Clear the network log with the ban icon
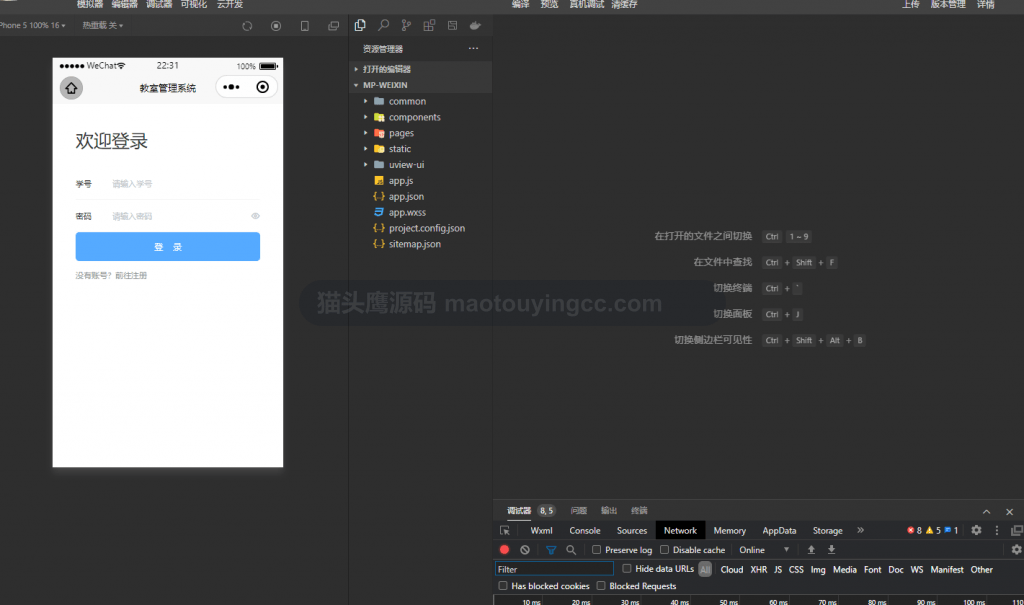 (x=524, y=549)
